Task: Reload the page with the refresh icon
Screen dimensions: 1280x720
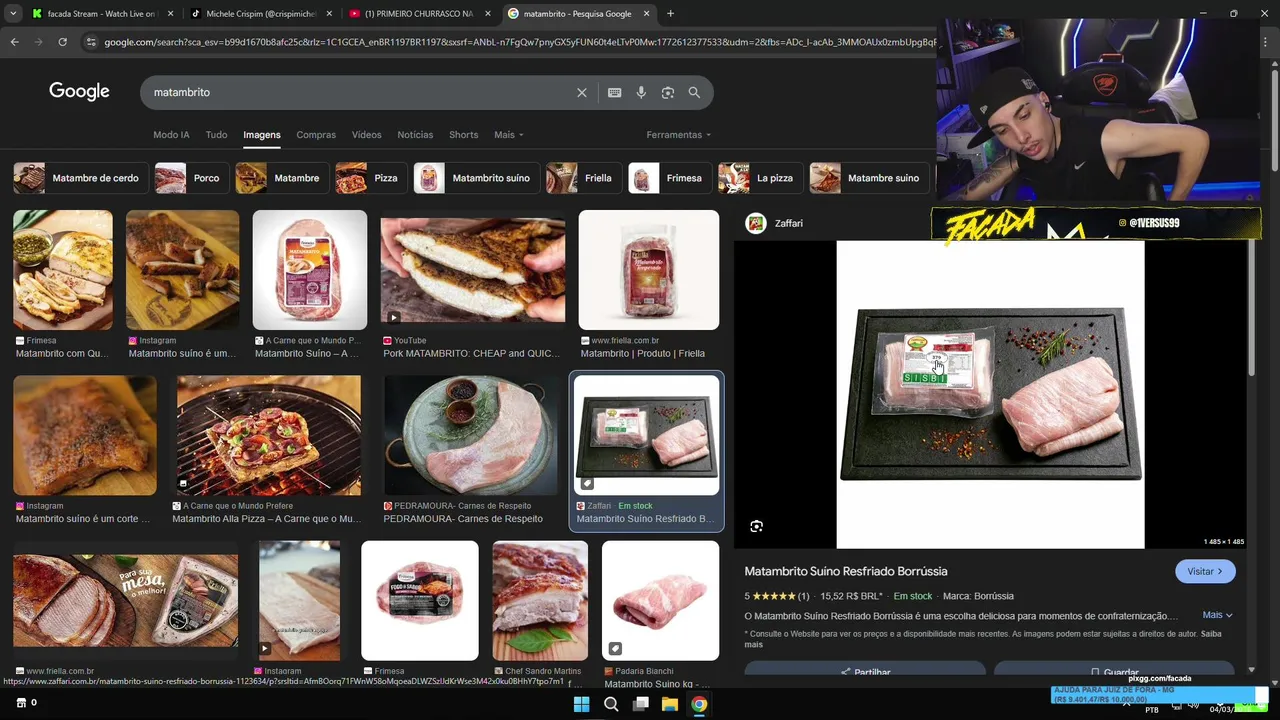Action: pos(62,42)
